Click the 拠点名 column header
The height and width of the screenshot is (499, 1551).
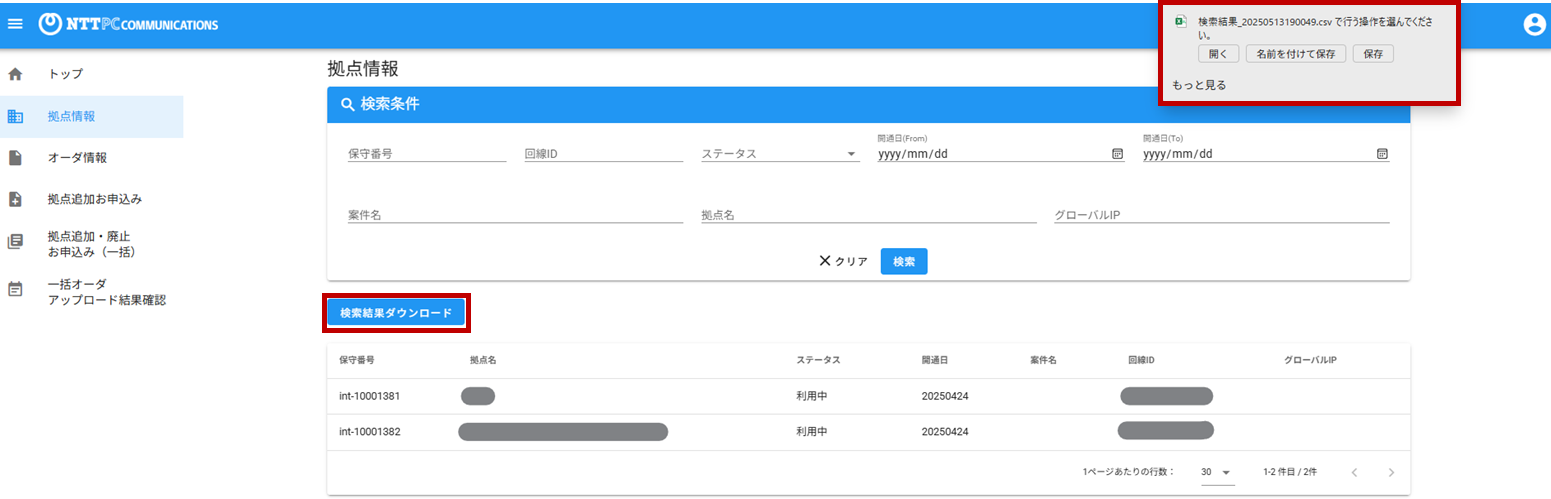pos(483,359)
